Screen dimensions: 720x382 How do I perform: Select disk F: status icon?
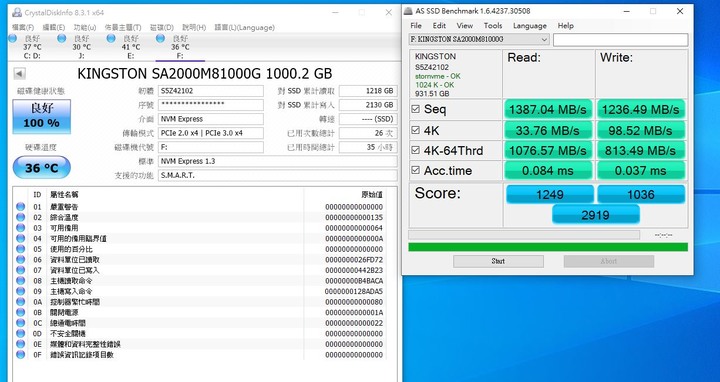(x=160, y=39)
